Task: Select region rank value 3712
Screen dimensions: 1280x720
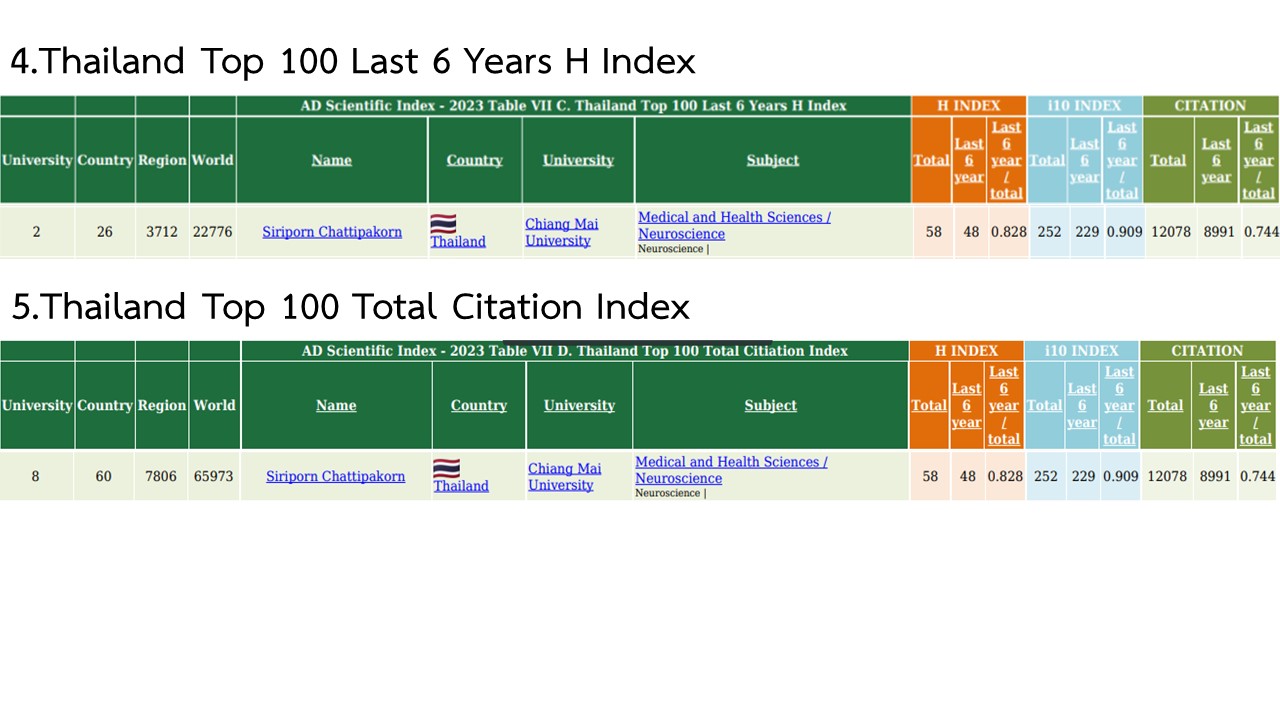Action: pos(162,232)
